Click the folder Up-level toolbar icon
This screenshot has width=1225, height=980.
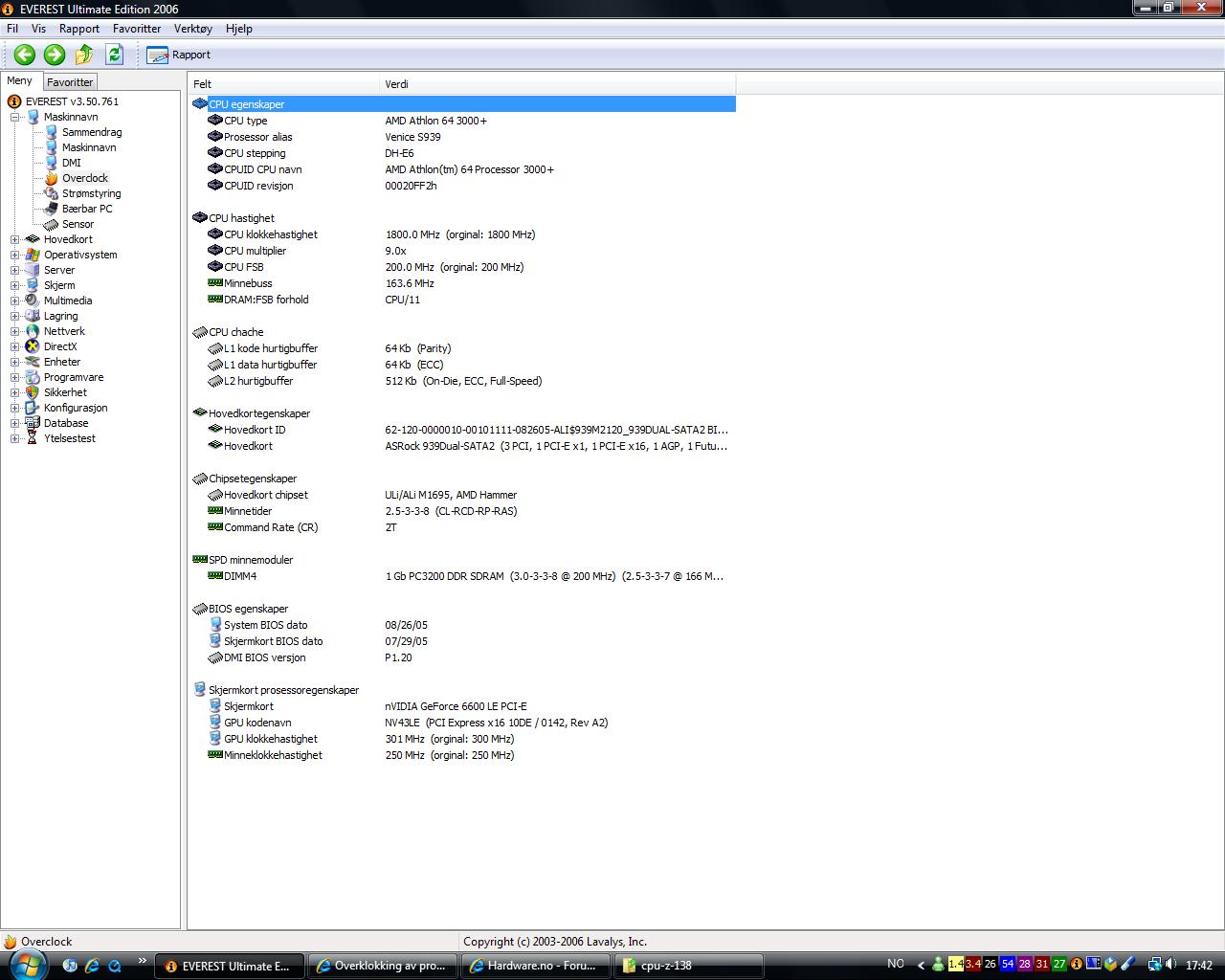pos(84,55)
